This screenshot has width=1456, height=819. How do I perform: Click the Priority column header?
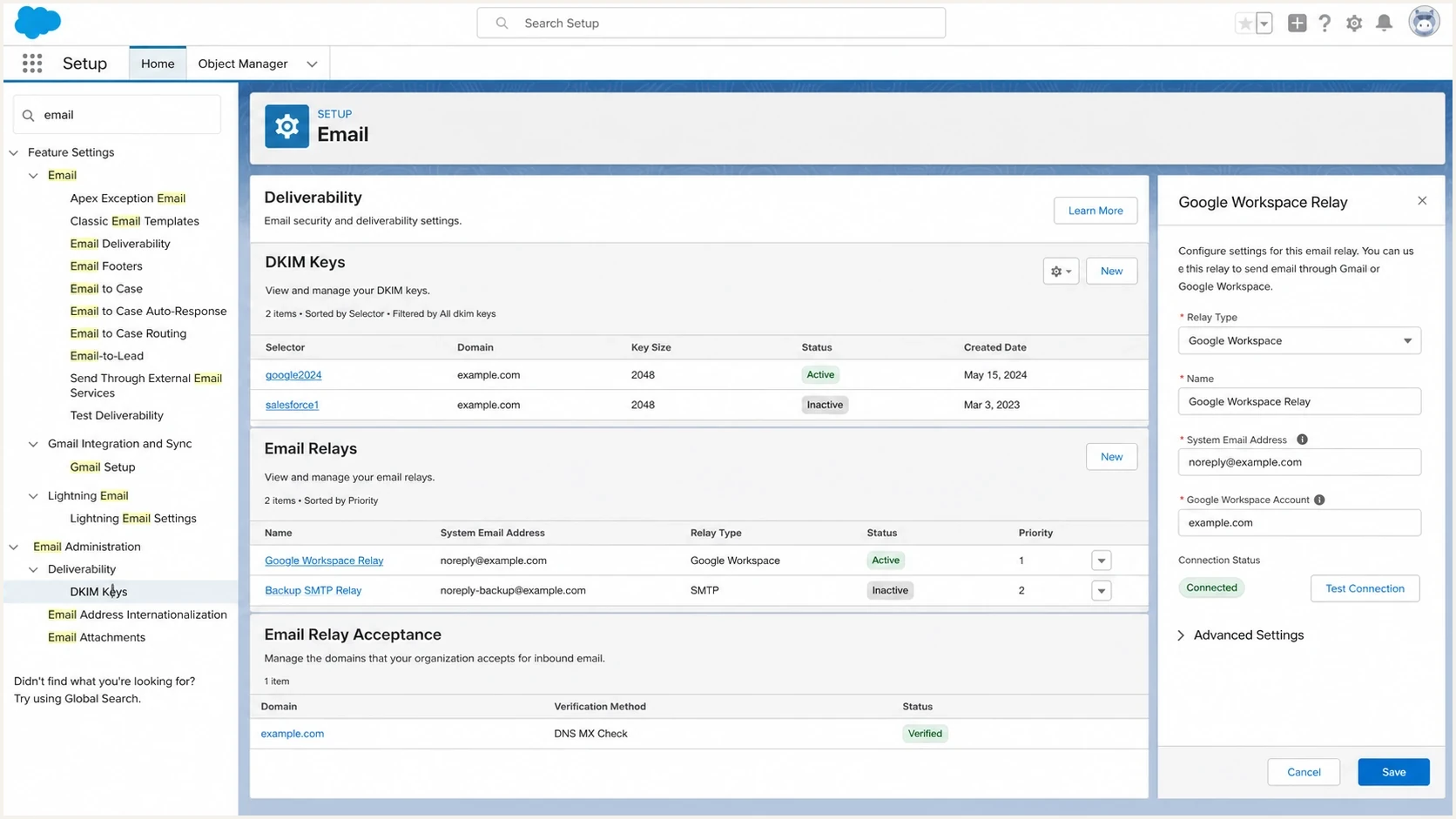pyautogui.click(x=1035, y=533)
